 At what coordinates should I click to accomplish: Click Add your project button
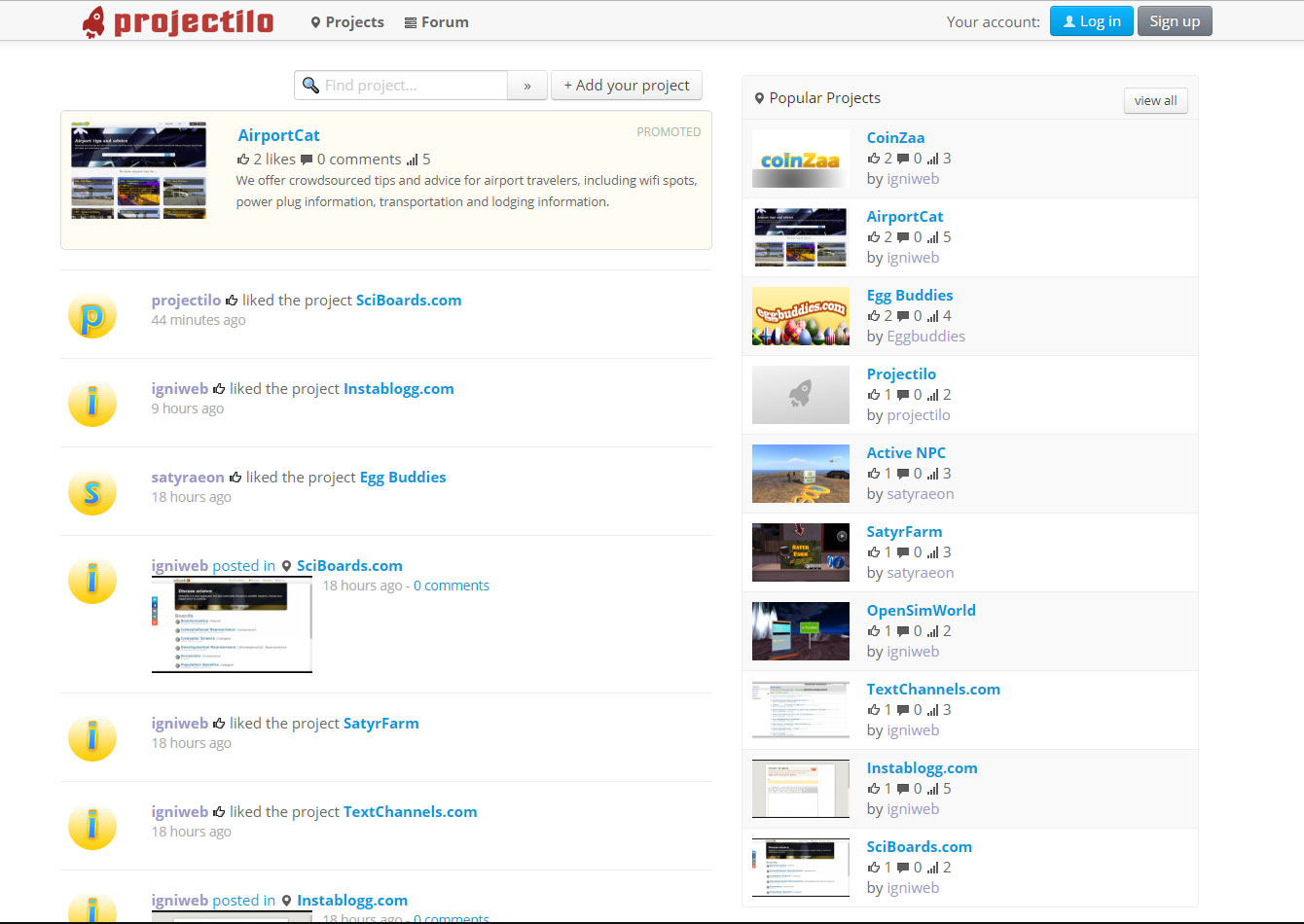click(x=627, y=86)
